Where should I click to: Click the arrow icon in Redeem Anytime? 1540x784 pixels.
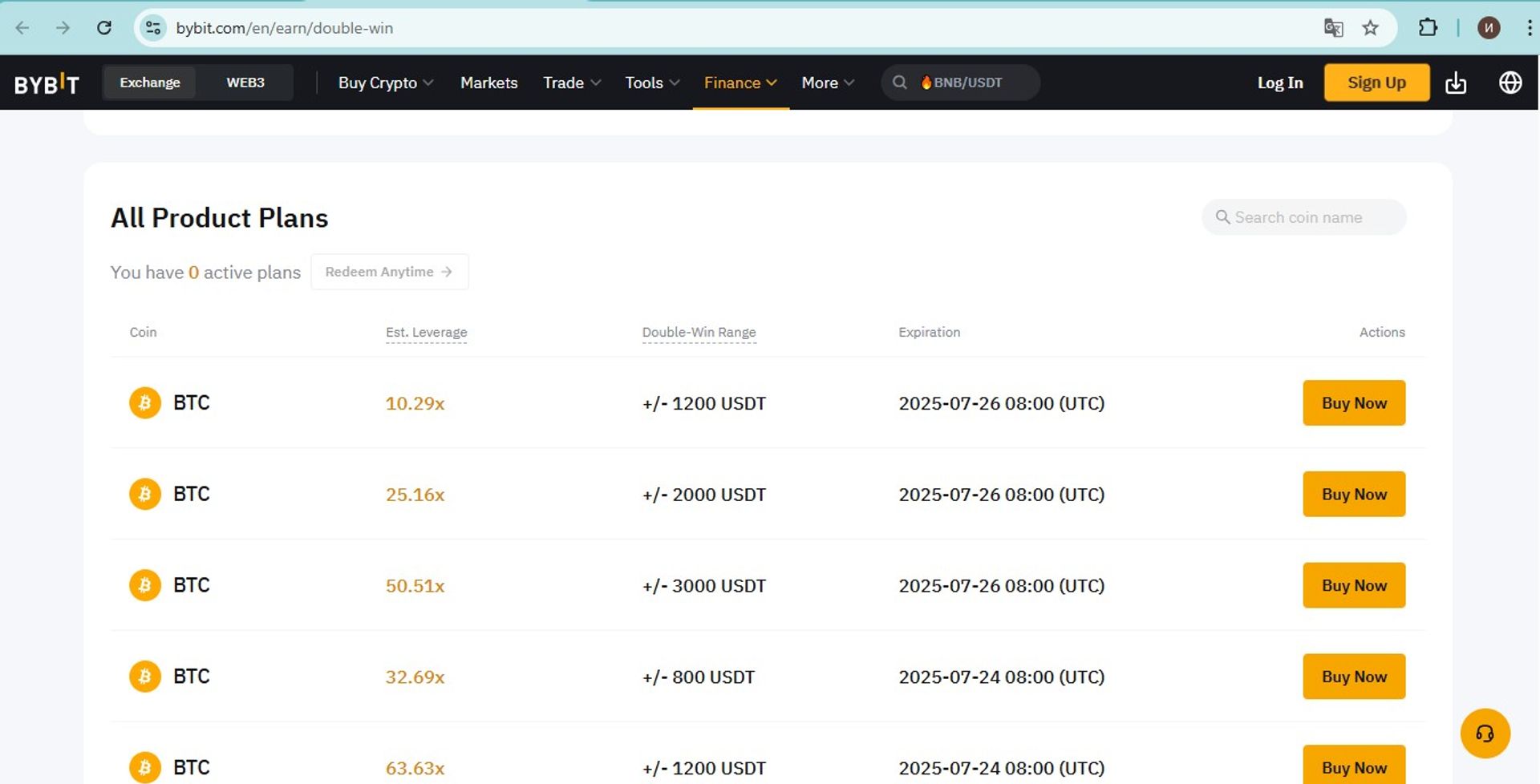coord(447,272)
